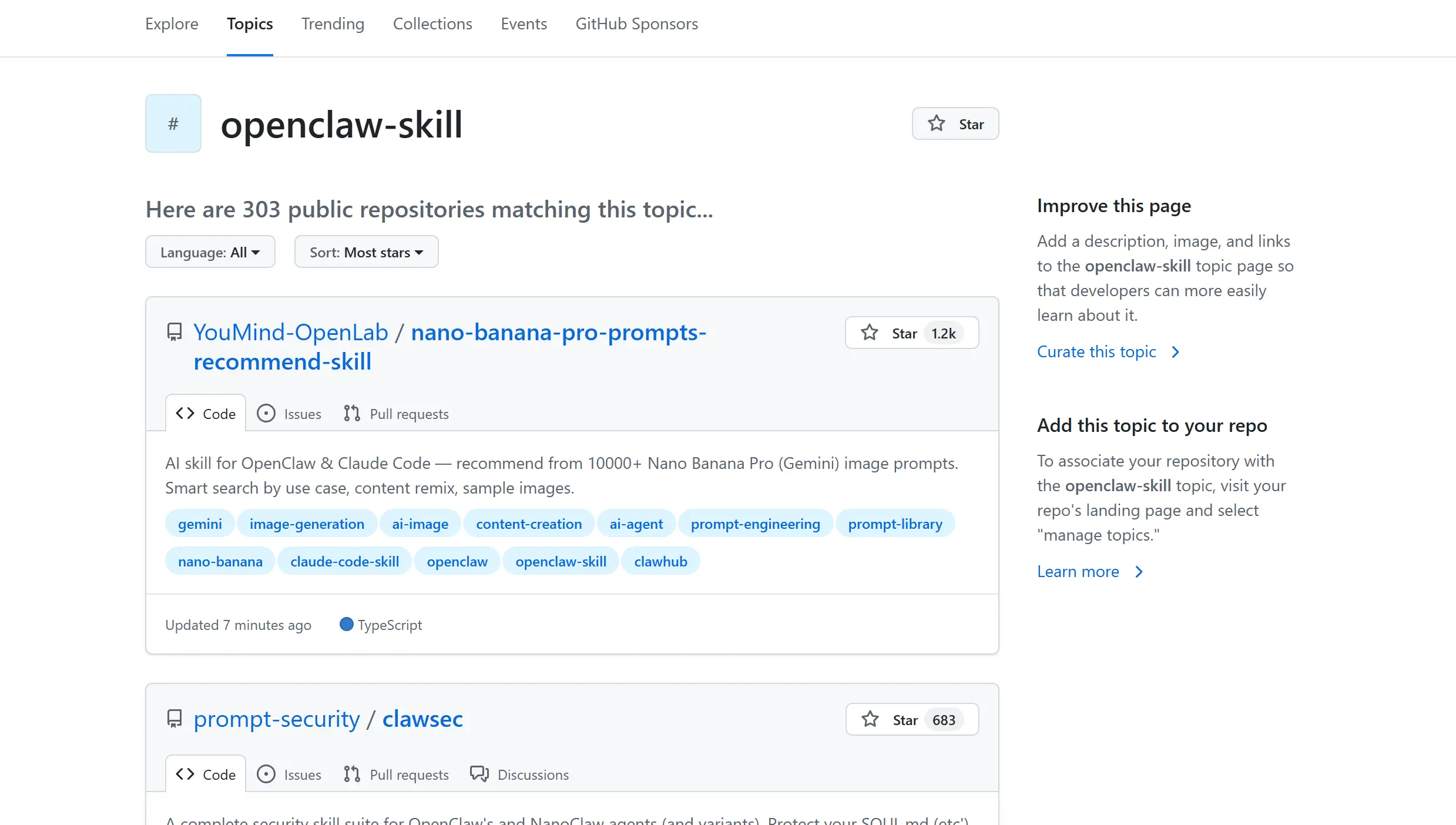
Task: Open the Sort: Most stars dropdown
Action: coord(366,252)
